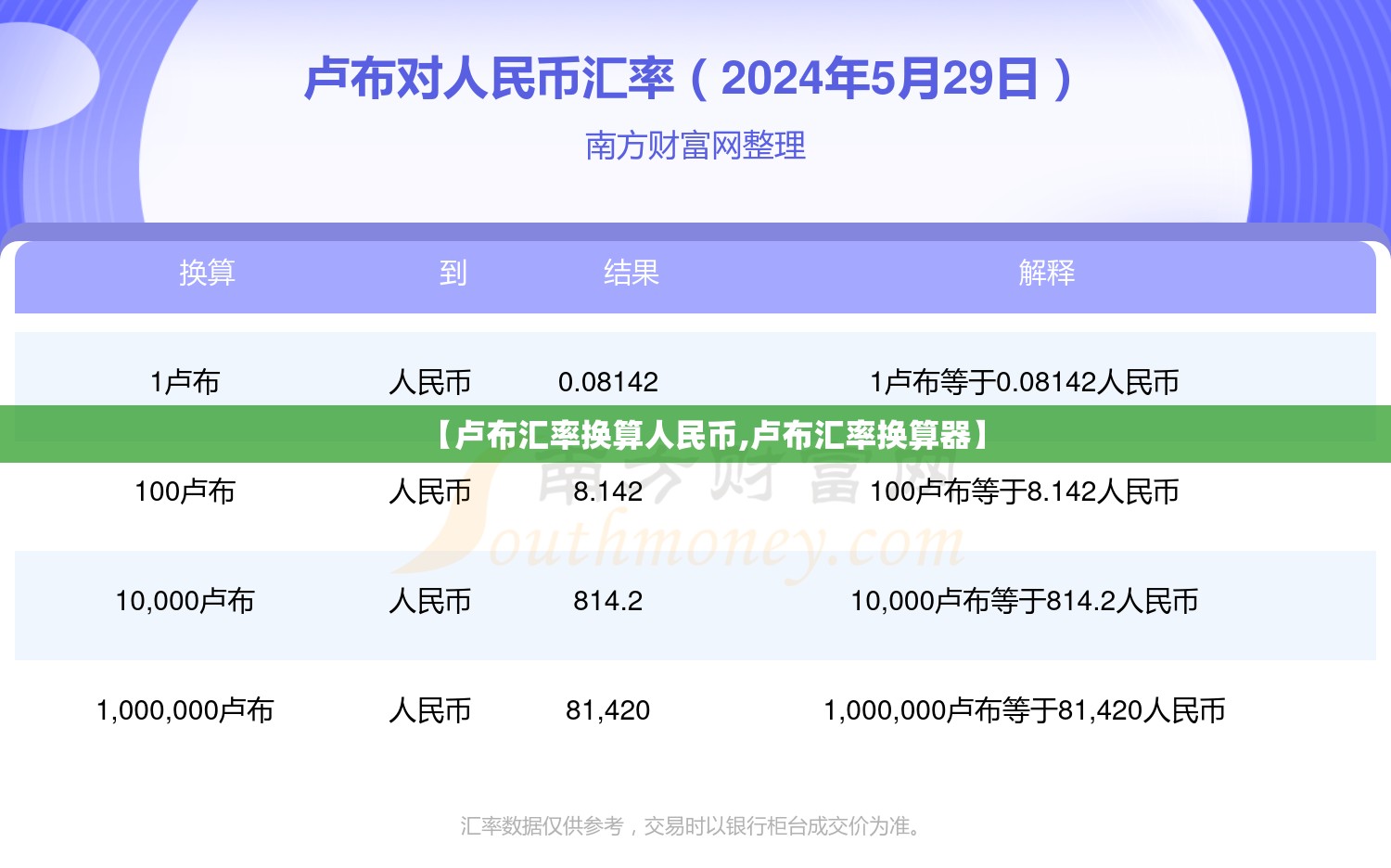Click 人民币 in the 1,000,000卢布 row
1391x868 pixels.
tap(430, 710)
